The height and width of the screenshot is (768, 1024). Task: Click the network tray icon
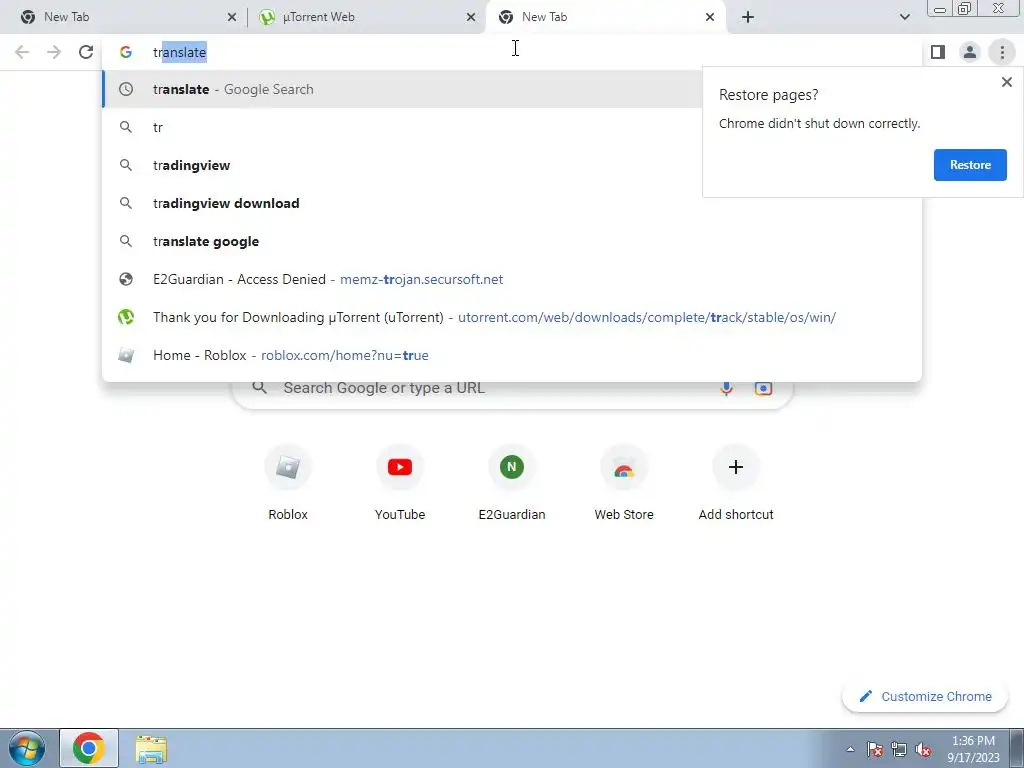899,749
